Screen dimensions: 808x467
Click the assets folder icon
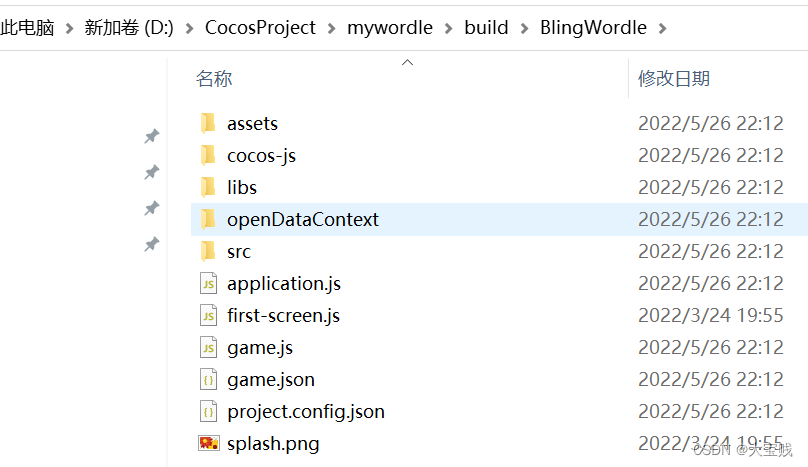[x=208, y=123]
